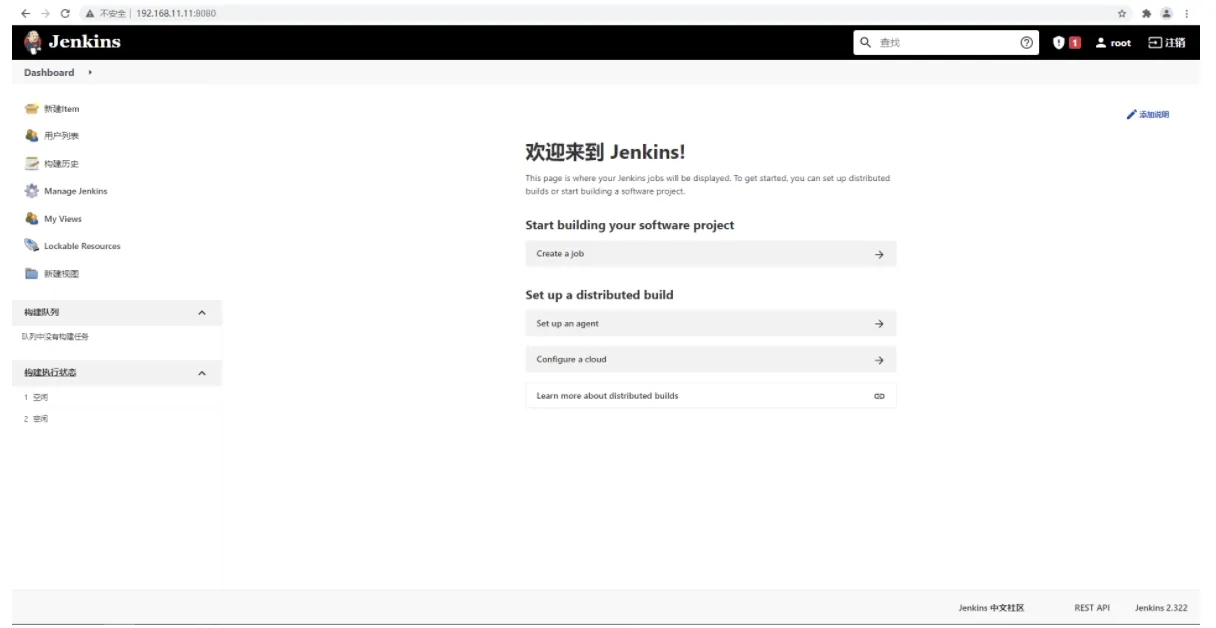
Task: Click the 注销 logout icon
Action: [1154, 43]
